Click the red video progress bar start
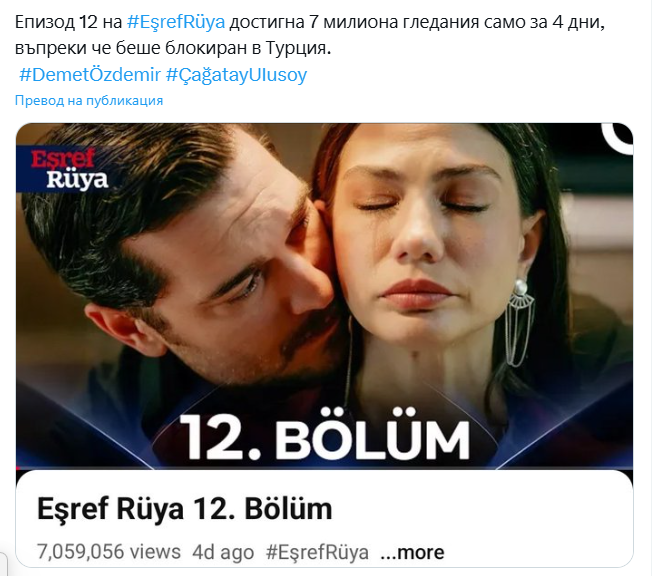 (x=18, y=468)
